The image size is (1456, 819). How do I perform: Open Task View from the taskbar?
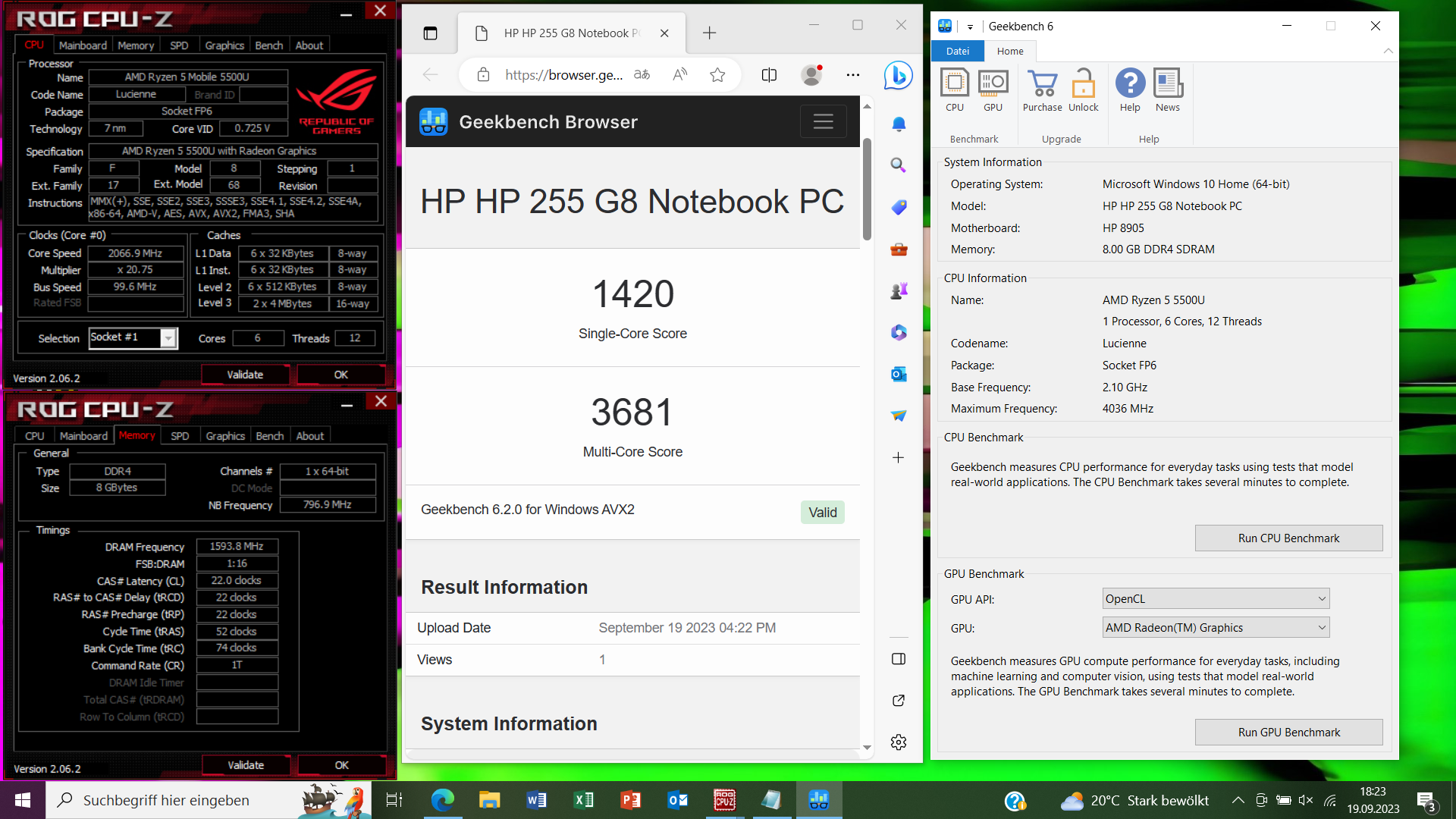click(x=394, y=800)
